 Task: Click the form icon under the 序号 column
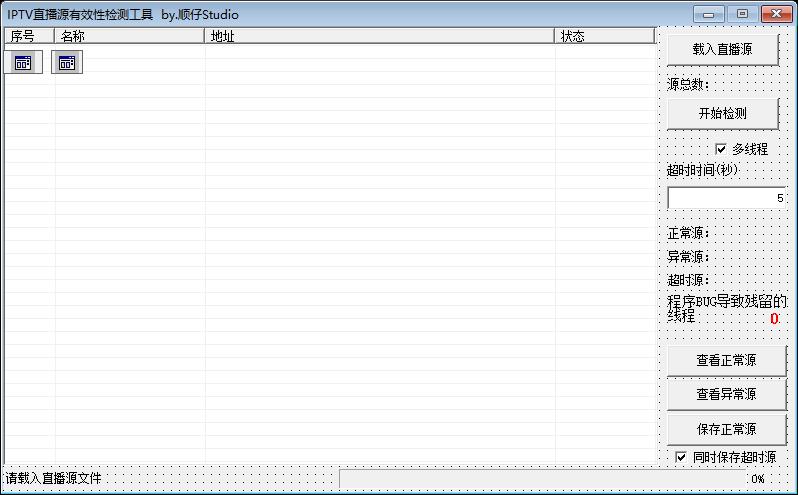click(x=23, y=63)
